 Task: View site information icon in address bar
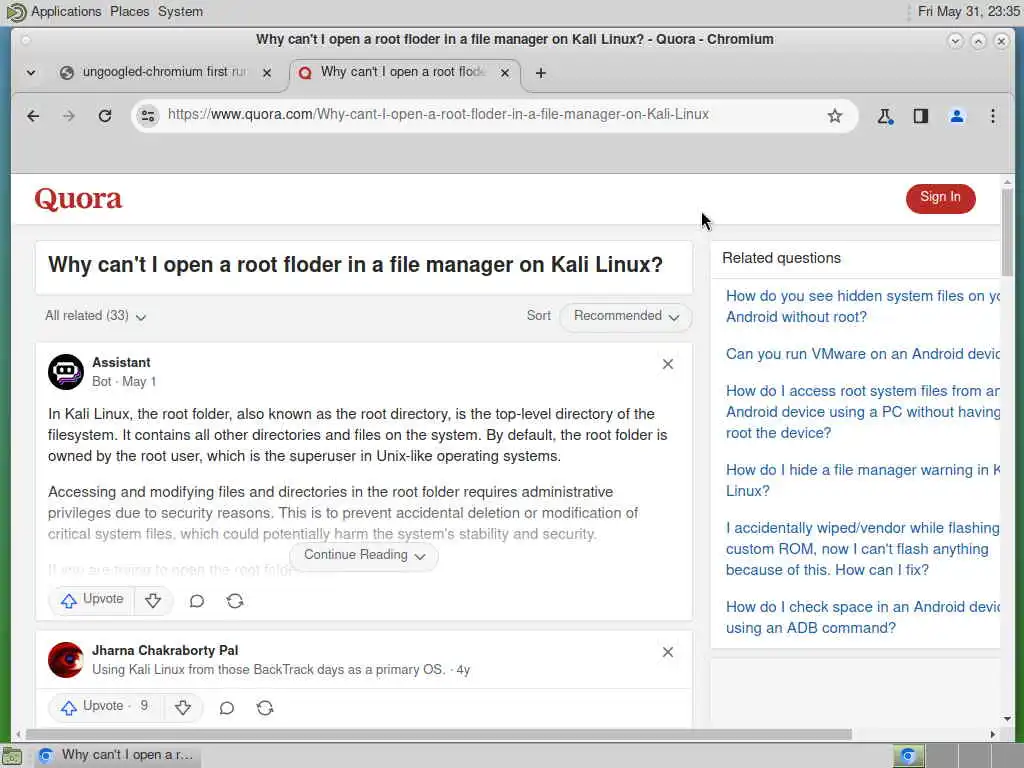[x=148, y=116]
